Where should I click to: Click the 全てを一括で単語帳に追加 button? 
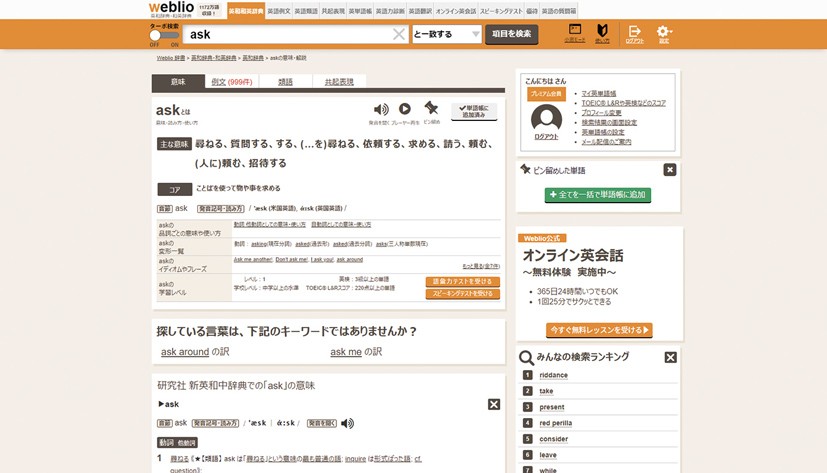pos(597,195)
